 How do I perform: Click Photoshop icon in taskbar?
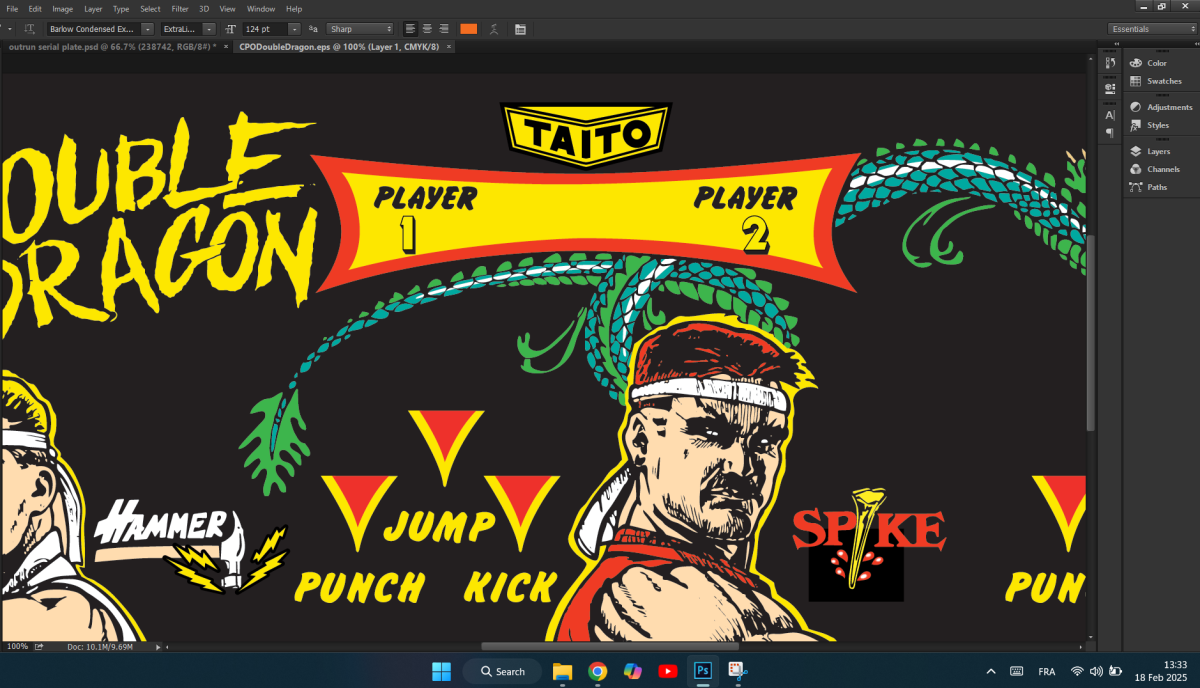tap(702, 671)
